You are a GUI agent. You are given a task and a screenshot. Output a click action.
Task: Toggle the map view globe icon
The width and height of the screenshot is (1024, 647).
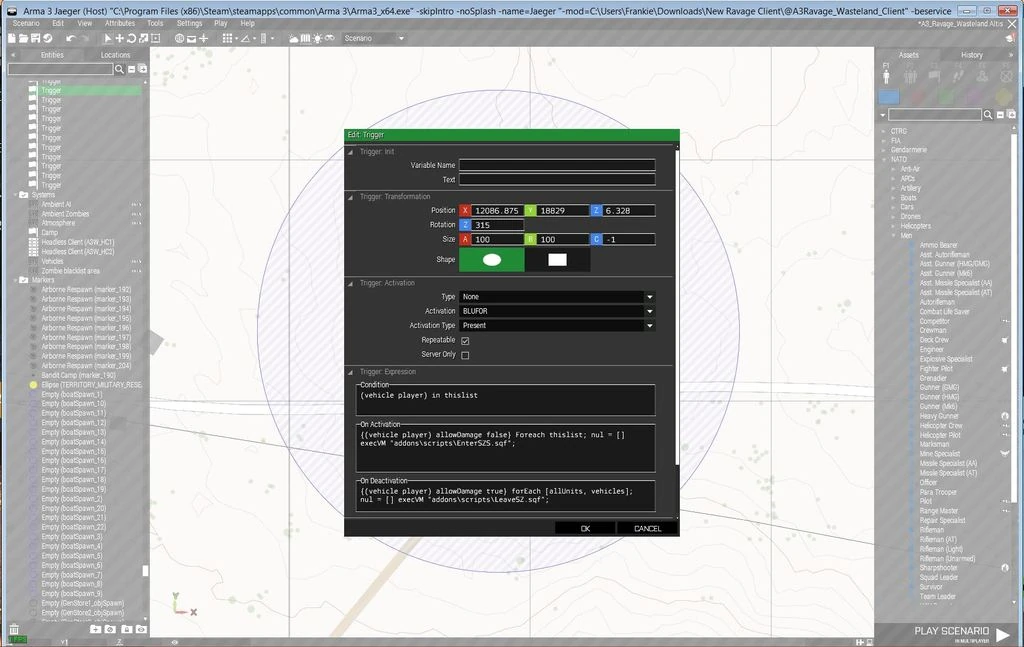click(179, 38)
